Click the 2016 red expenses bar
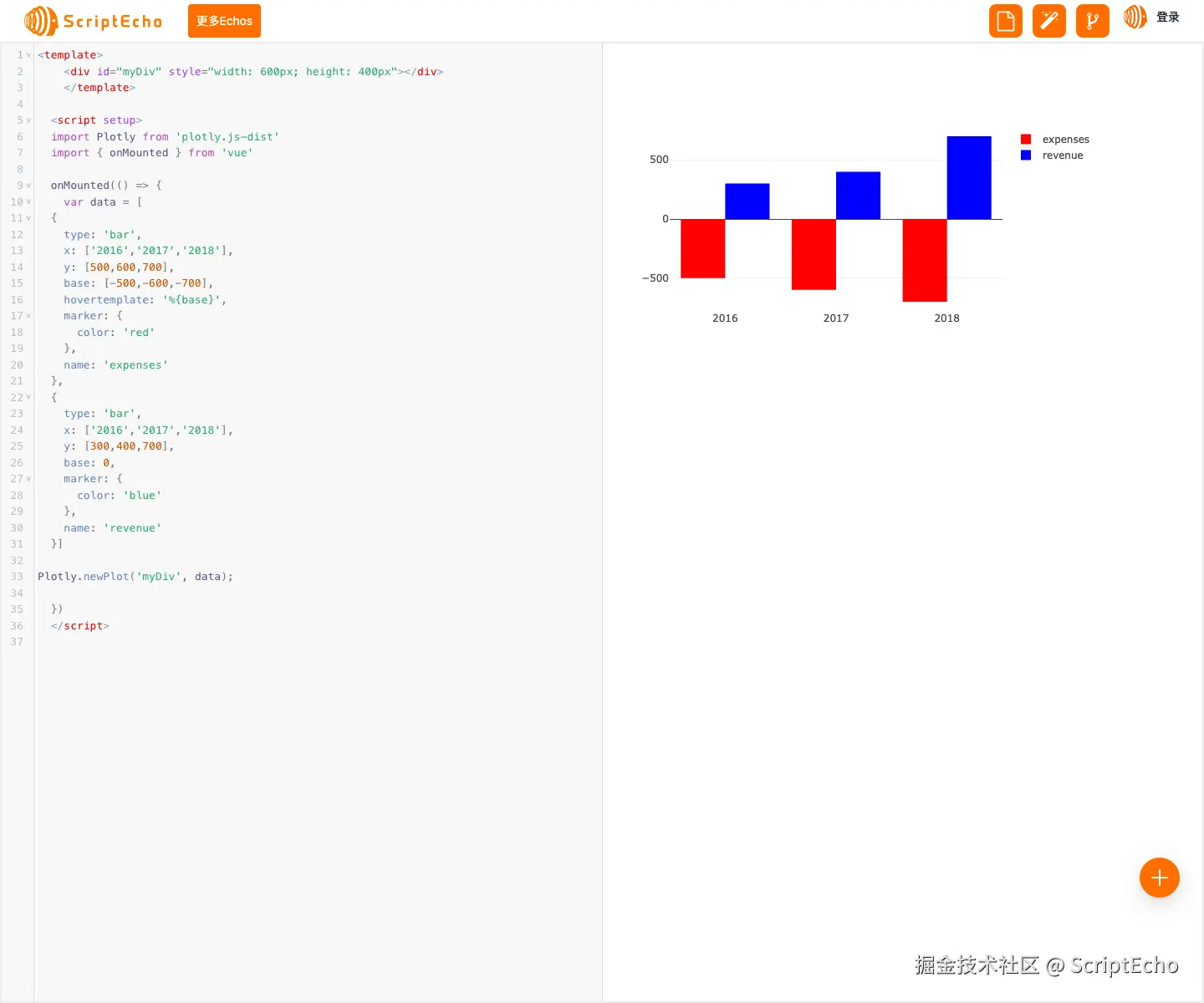Viewport: 1204px width, 1003px height. [703, 248]
